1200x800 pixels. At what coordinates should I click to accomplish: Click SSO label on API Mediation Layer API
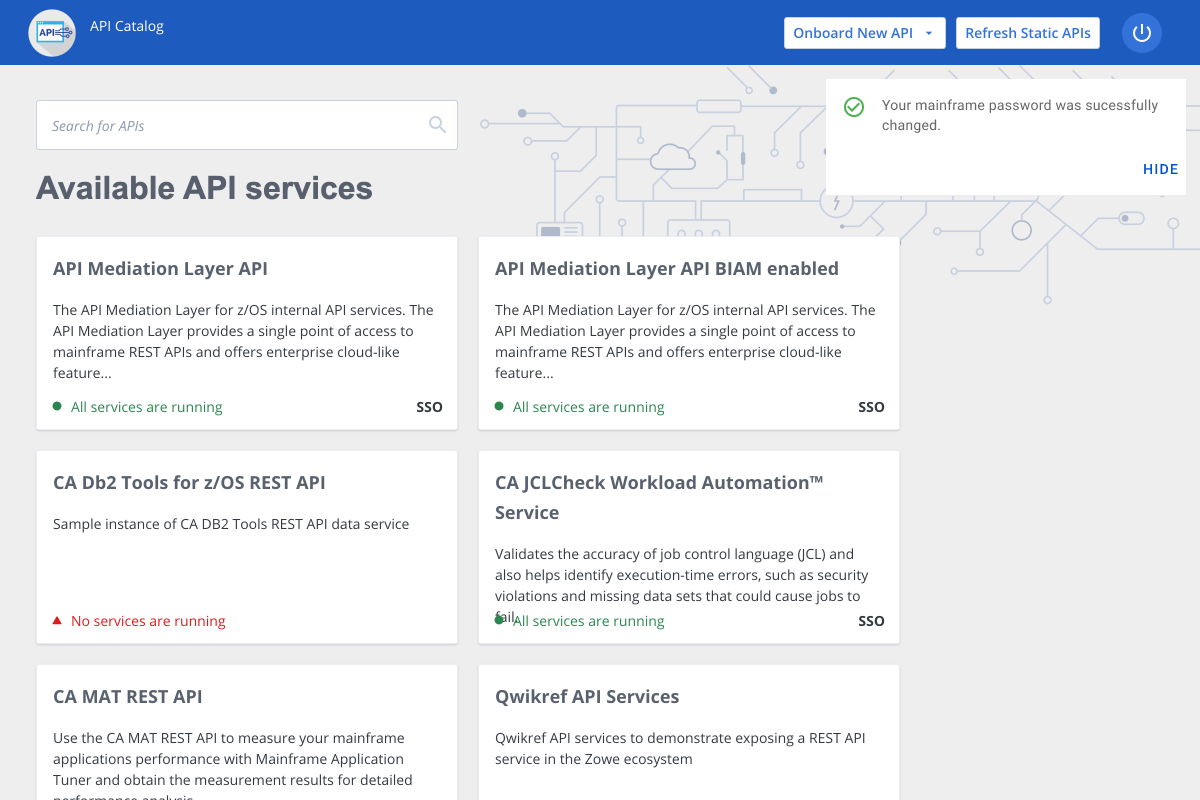[x=429, y=407]
